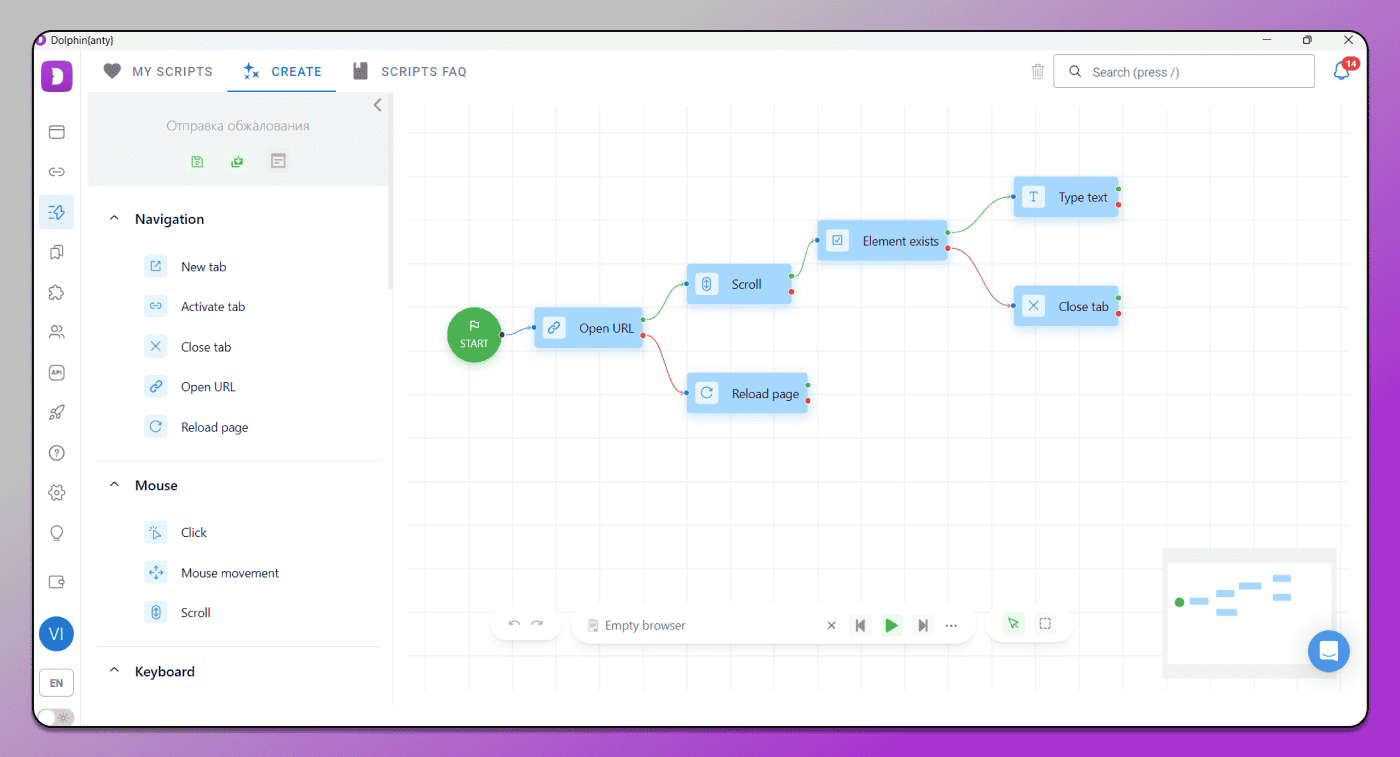Collapse the Navigation section

click(114, 219)
